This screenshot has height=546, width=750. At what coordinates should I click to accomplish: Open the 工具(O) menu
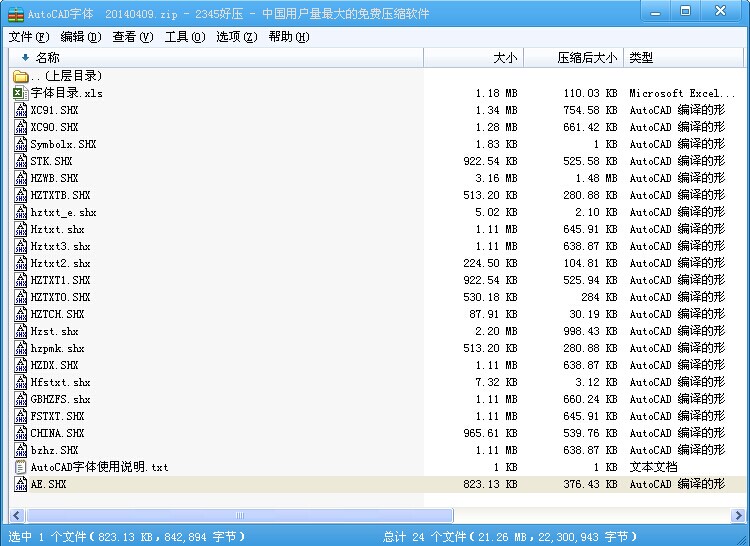[x=185, y=37]
